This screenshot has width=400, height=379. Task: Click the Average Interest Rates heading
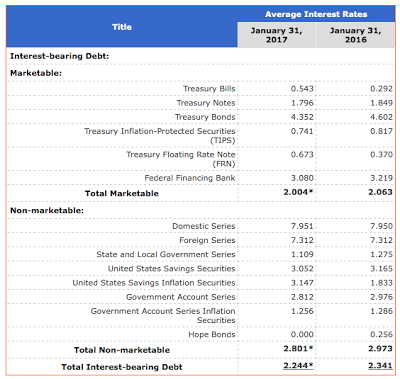coord(316,14)
